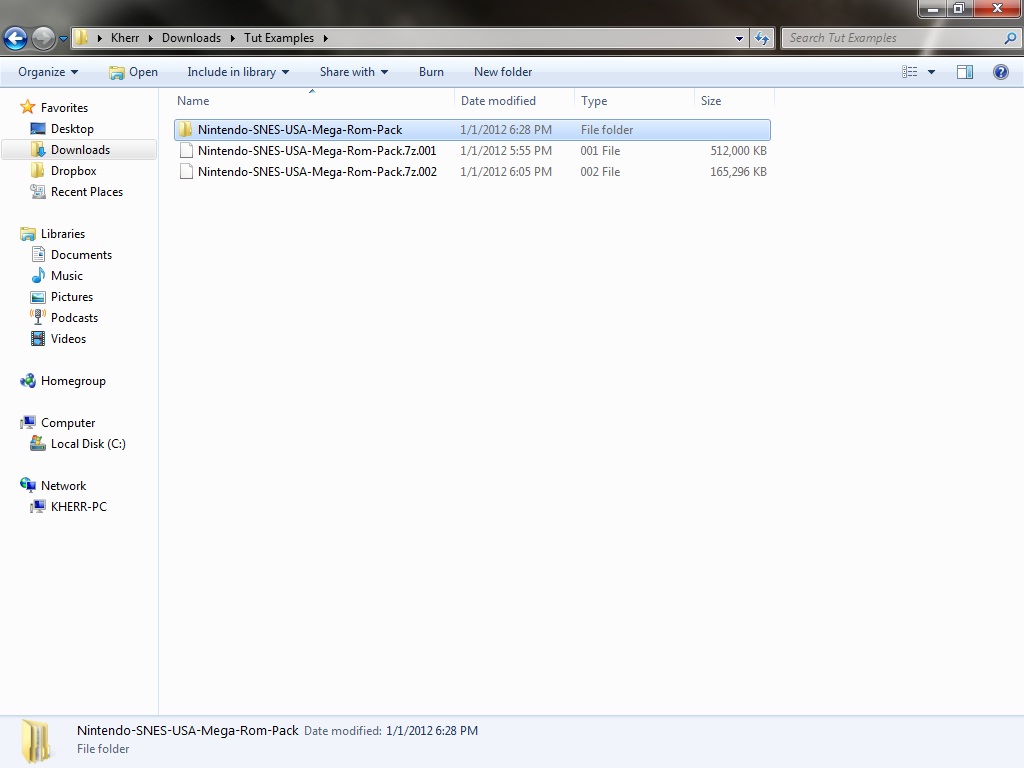
Task: Select the Dropbox favorite in sidebar
Action: [x=73, y=171]
